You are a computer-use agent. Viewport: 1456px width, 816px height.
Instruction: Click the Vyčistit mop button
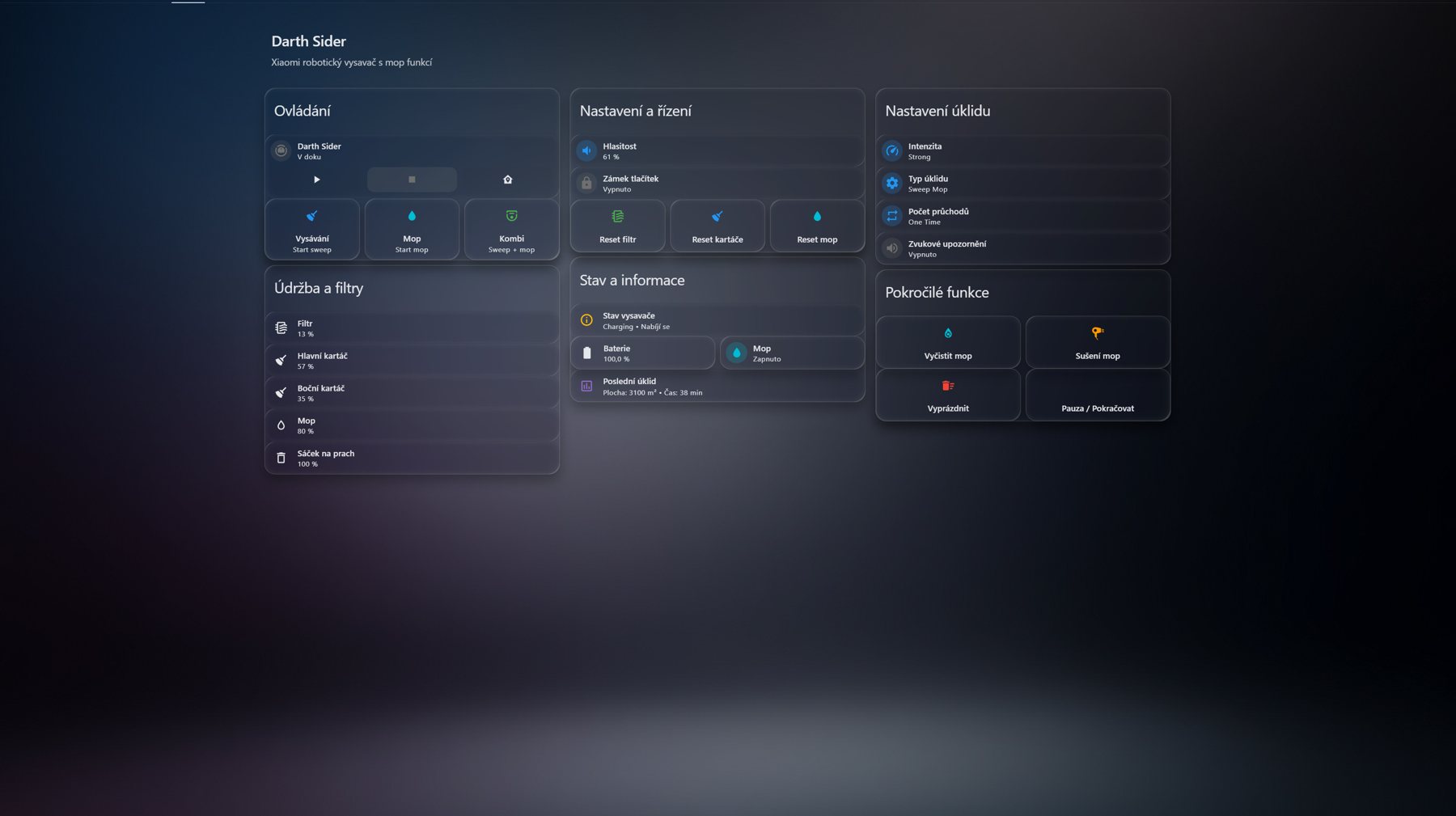(948, 343)
